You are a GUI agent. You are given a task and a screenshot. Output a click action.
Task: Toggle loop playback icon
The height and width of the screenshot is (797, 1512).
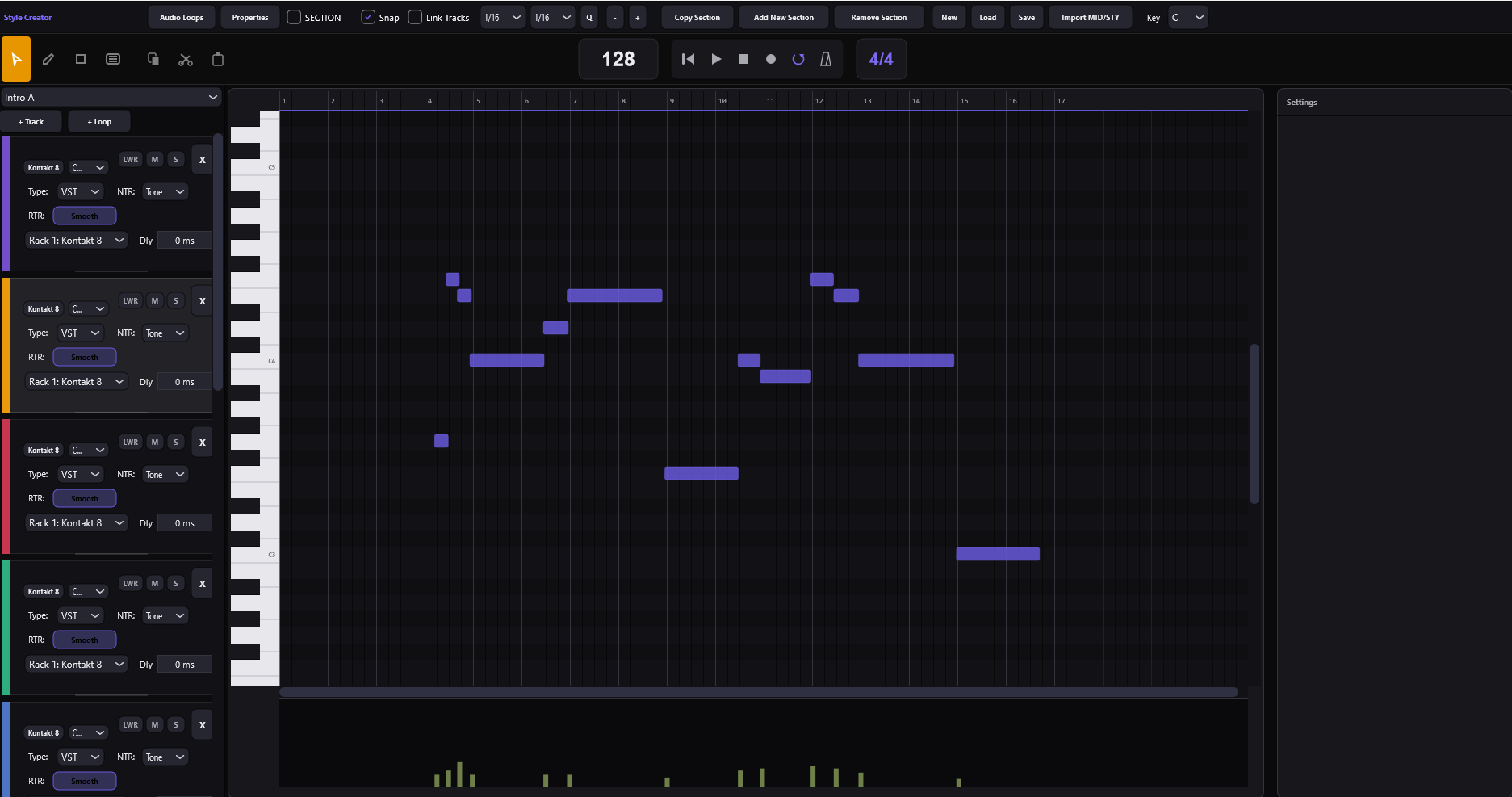point(798,59)
